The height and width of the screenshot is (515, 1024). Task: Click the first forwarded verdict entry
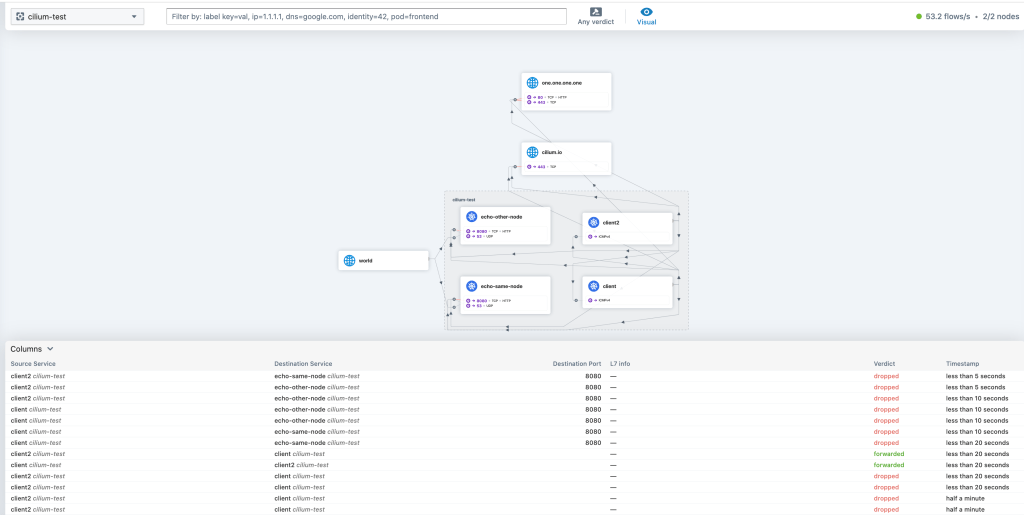(x=888, y=453)
